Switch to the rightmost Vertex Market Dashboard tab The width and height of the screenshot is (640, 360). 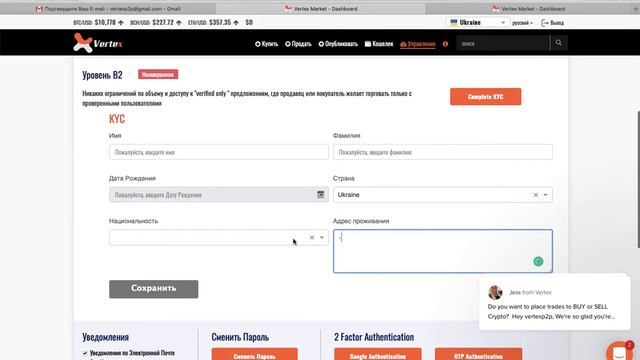click(529, 9)
